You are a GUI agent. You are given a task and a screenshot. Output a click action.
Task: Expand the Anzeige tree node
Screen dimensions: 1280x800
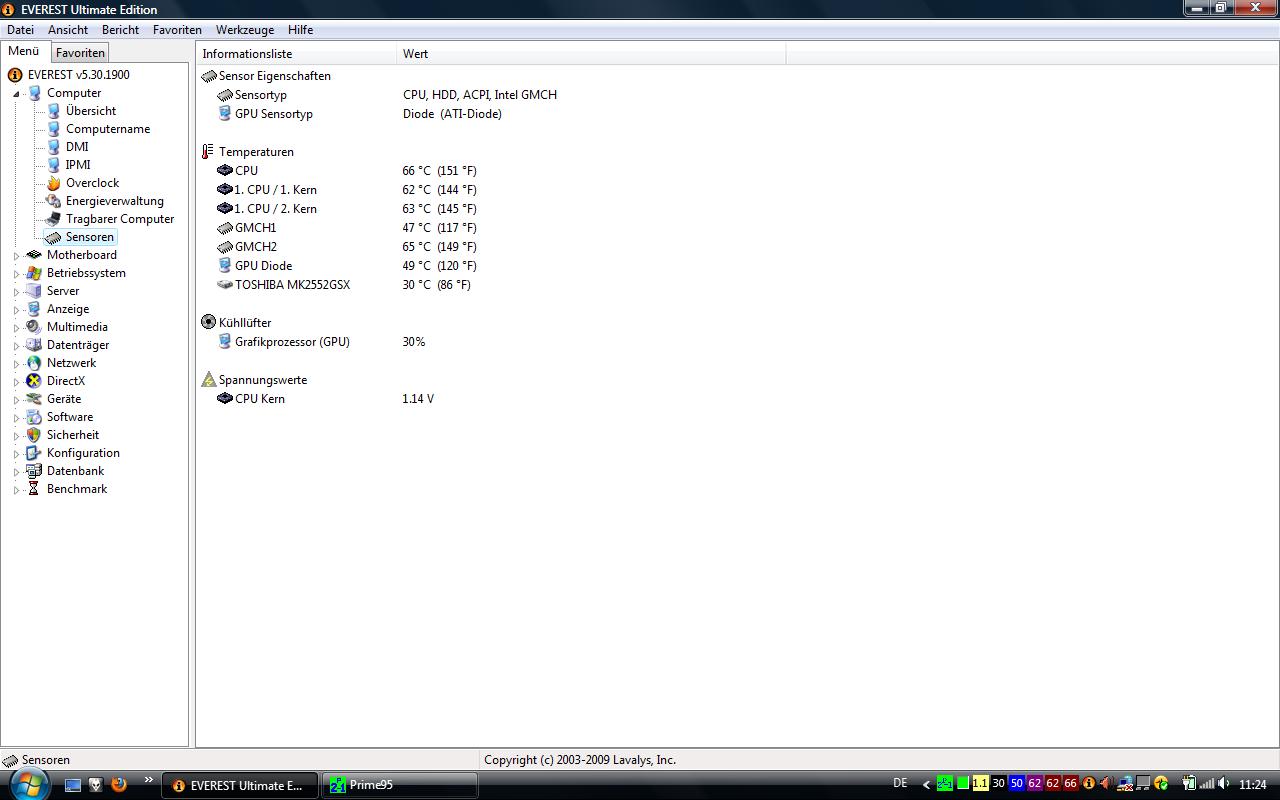pos(17,309)
